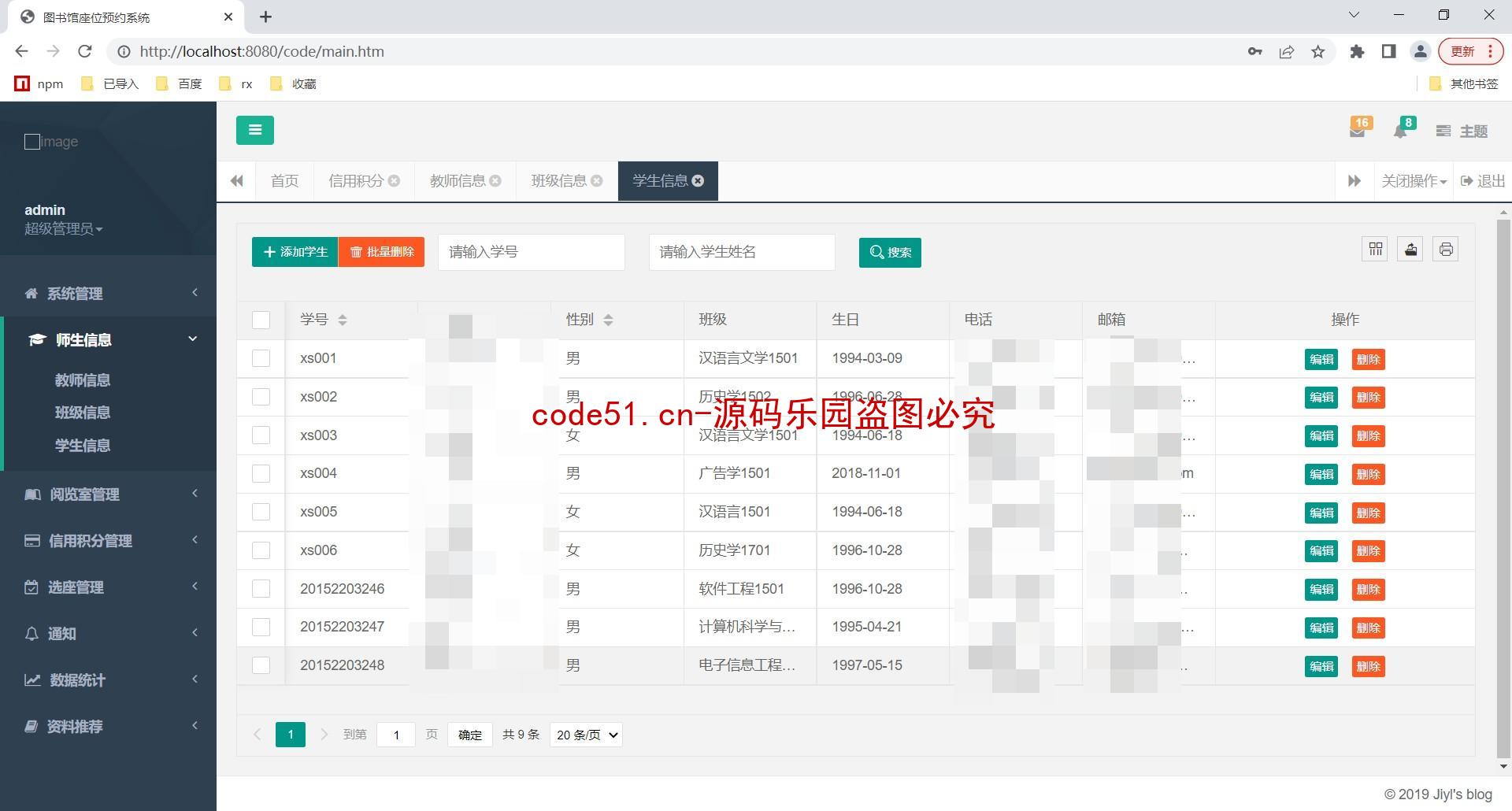The width and height of the screenshot is (1512, 811).
Task: Open column filter grid icon
Action: 1376,250
